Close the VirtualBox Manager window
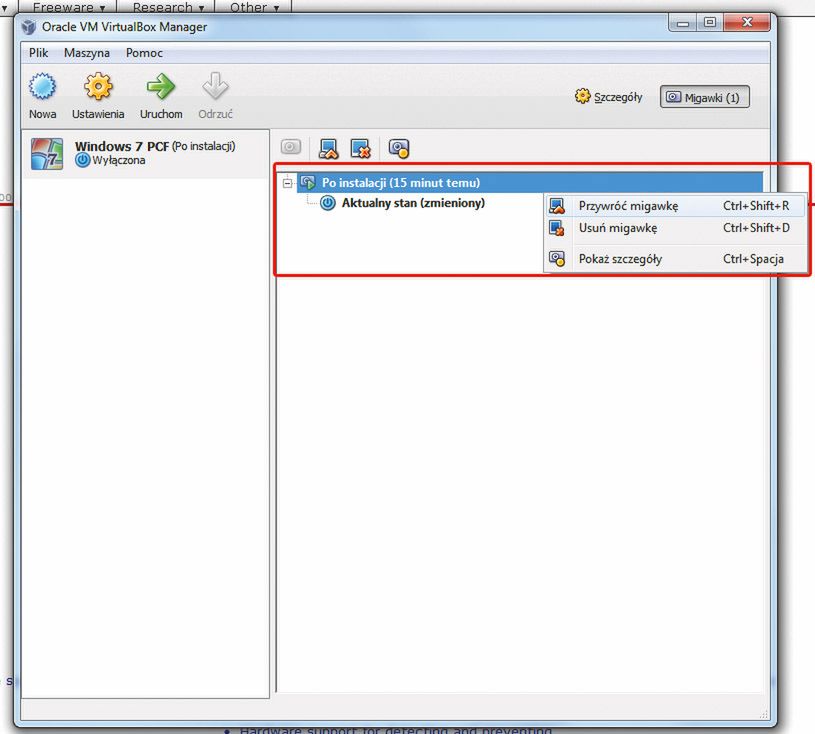The width and height of the screenshot is (815, 734). coord(747,22)
